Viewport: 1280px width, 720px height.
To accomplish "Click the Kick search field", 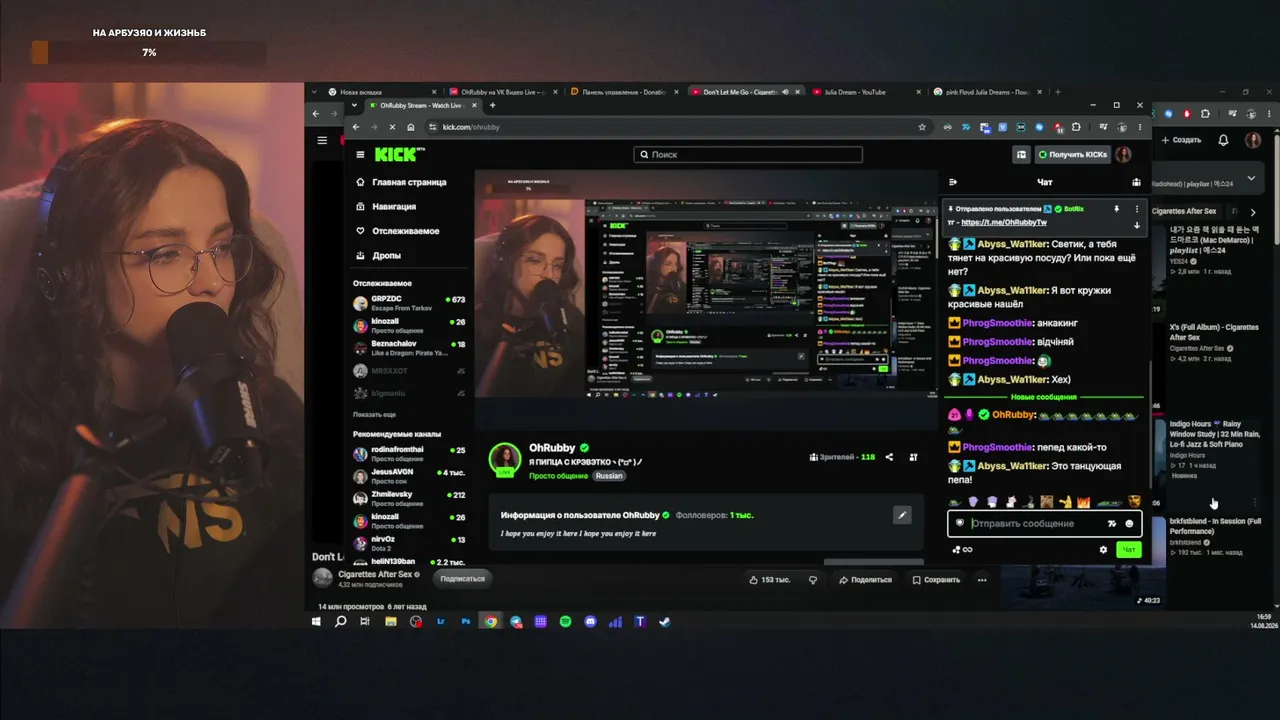I will pyautogui.click(x=748, y=154).
